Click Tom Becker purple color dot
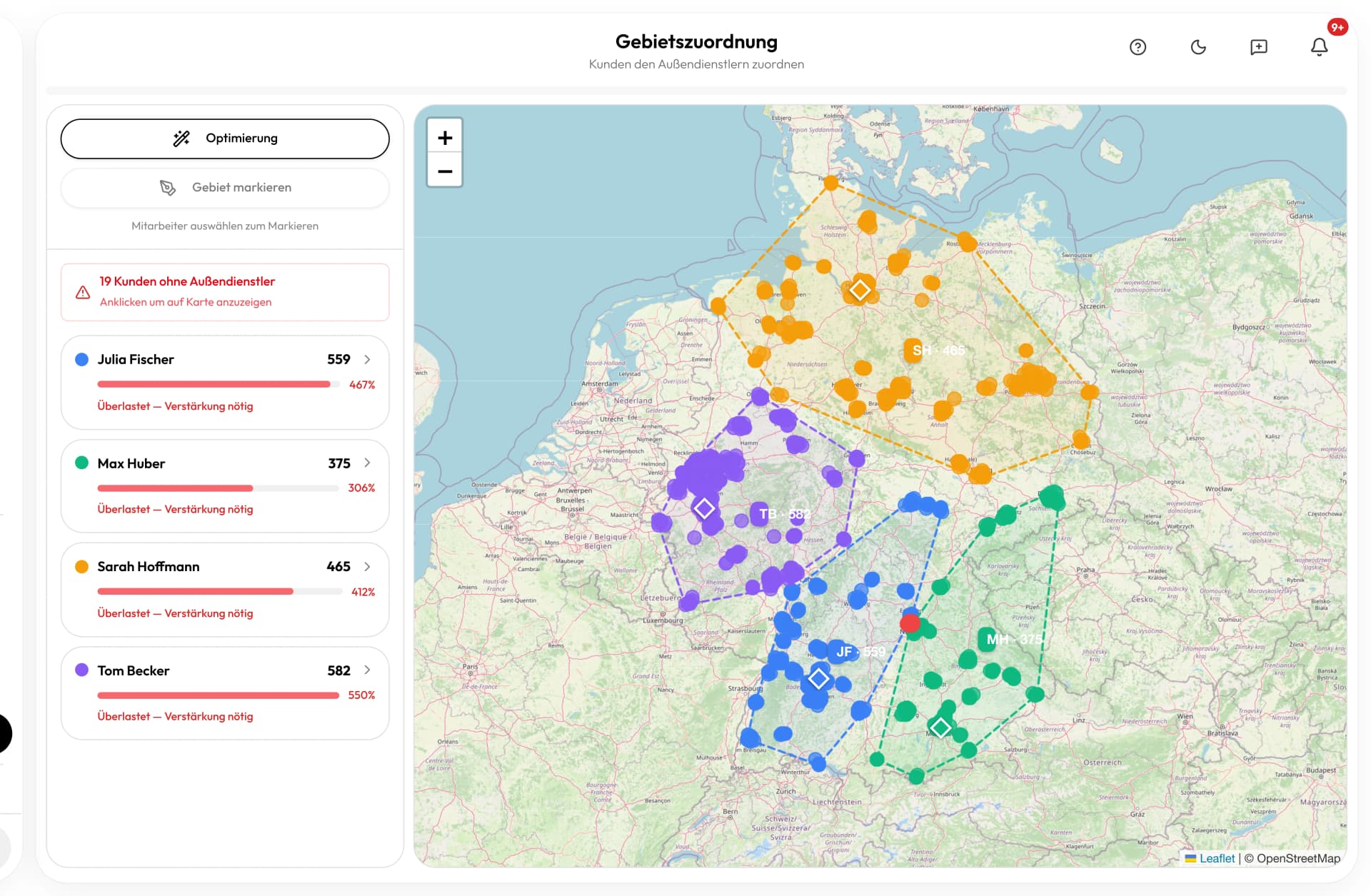This screenshot has height=896, width=1371. 82,670
